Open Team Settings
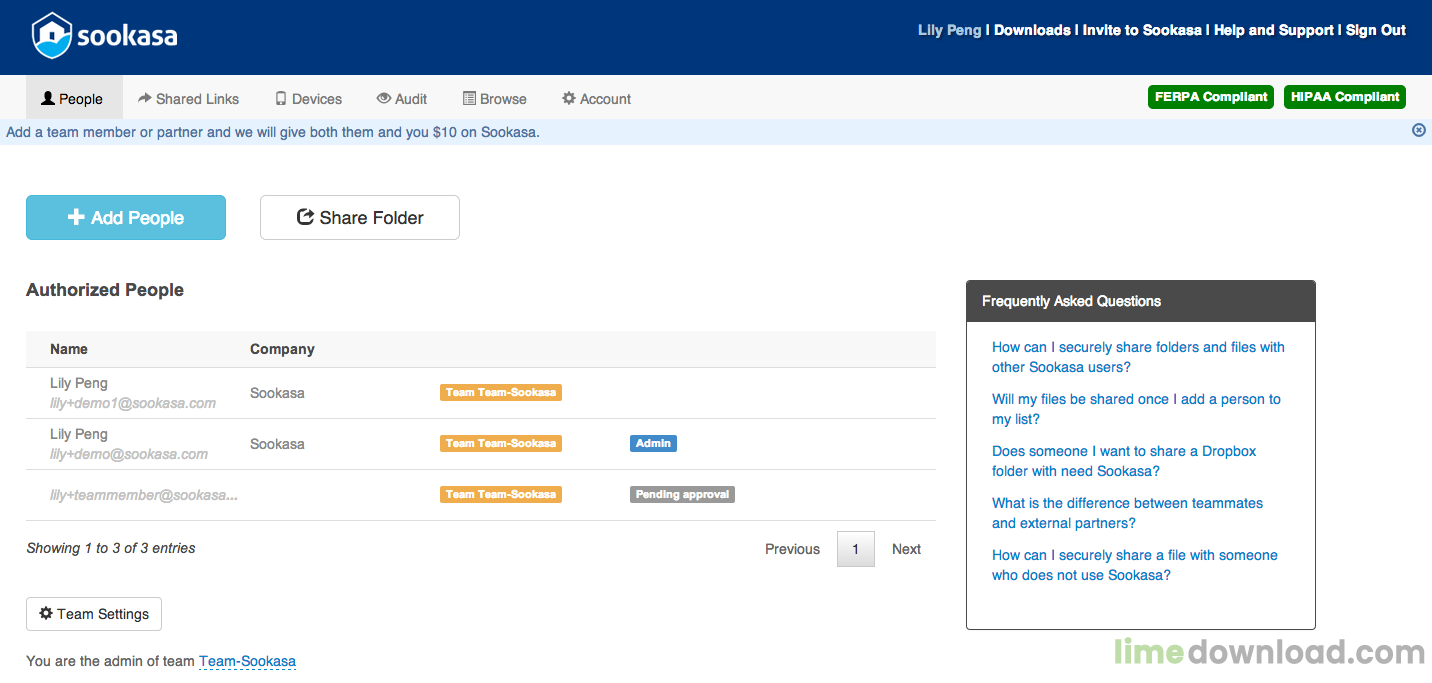 click(94, 614)
